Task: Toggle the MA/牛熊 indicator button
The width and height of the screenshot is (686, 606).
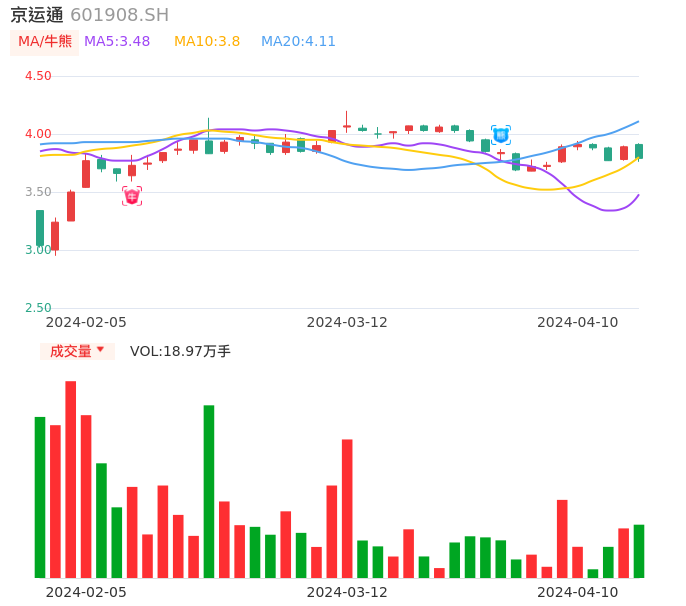Action: [x=45, y=42]
